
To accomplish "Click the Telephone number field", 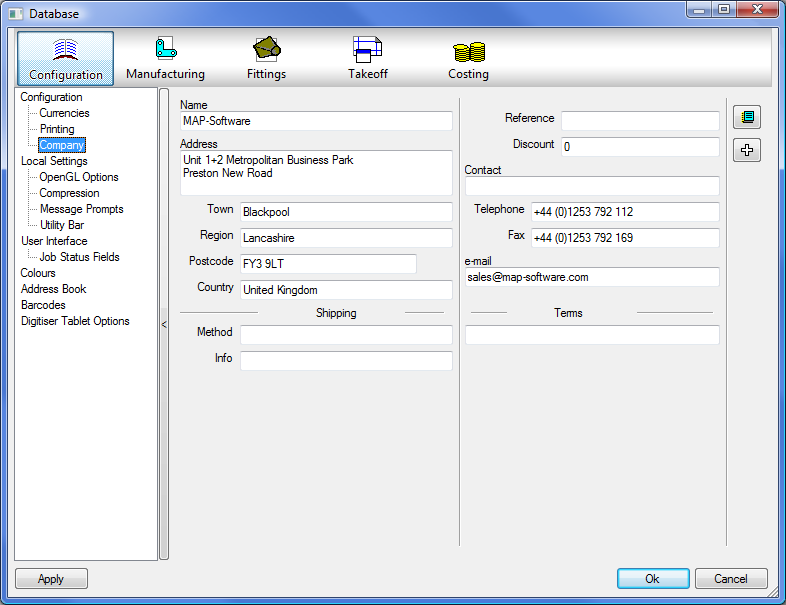I will click(x=625, y=212).
